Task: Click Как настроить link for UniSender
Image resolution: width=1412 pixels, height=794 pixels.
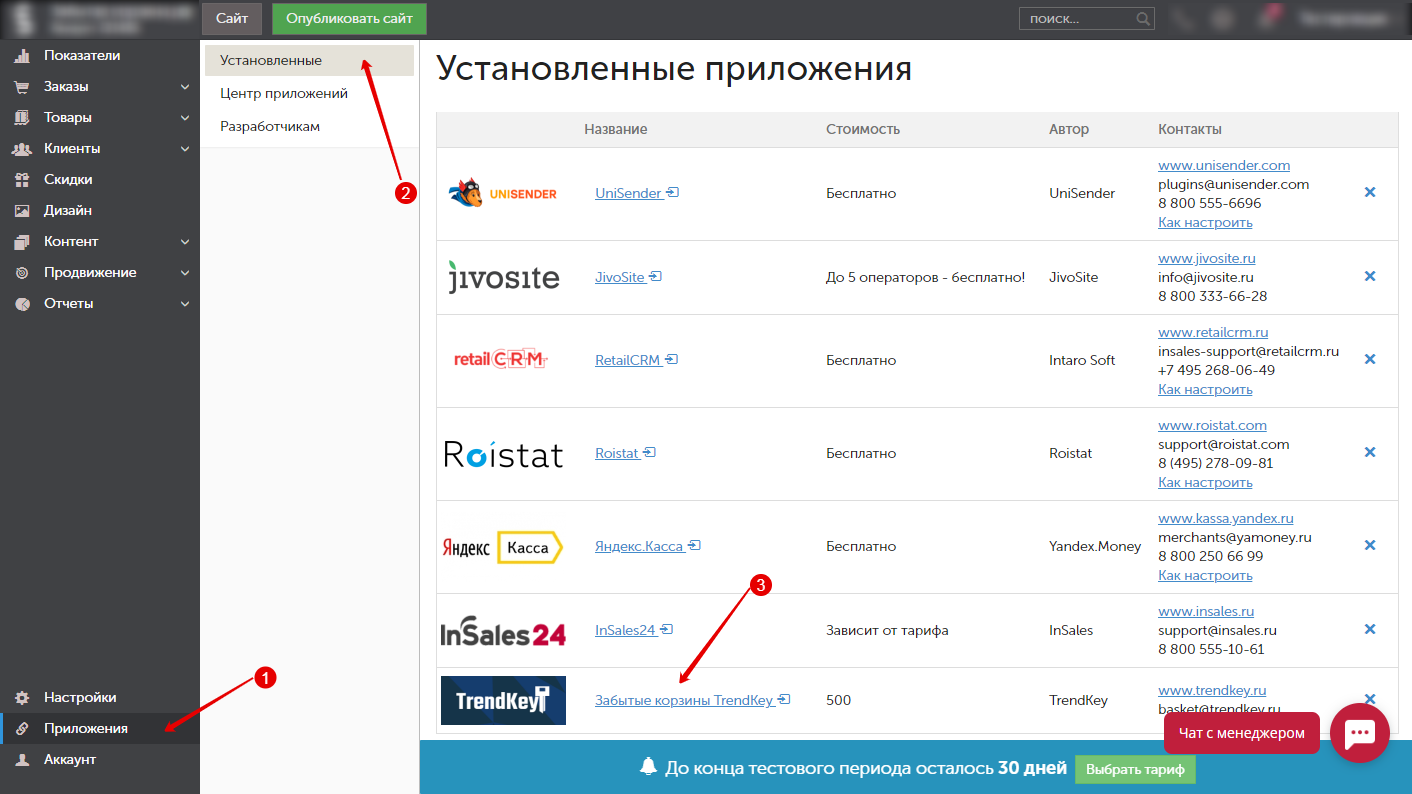Action: pyautogui.click(x=1205, y=222)
